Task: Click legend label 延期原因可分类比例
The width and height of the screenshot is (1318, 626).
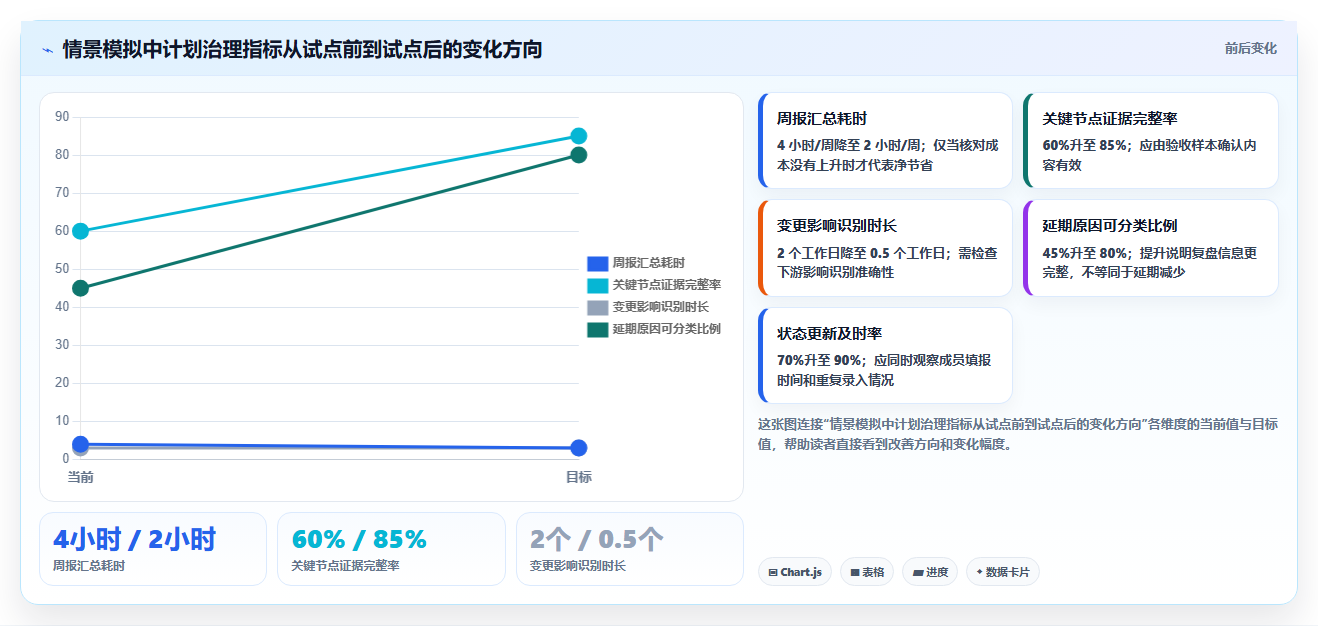Action: coord(666,329)
